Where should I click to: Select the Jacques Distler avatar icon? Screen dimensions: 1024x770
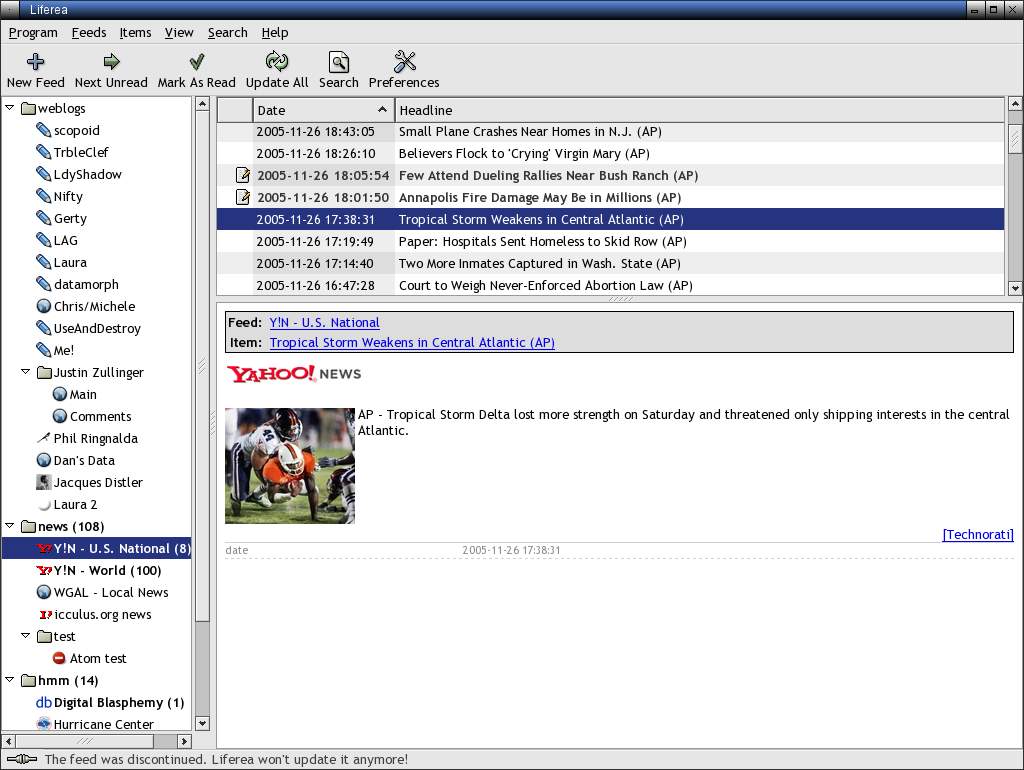pyautogui.click(x=44, y=482)
